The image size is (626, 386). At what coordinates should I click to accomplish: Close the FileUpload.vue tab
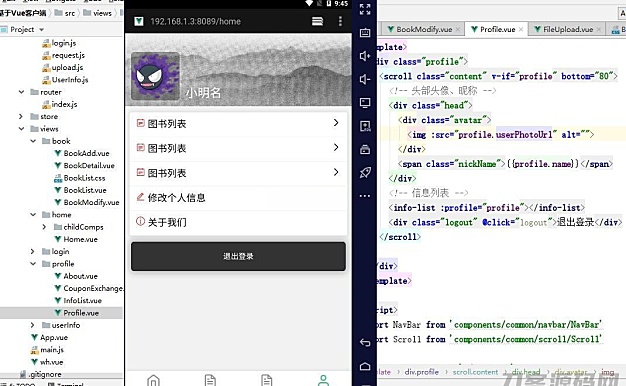tap(598, 30)
